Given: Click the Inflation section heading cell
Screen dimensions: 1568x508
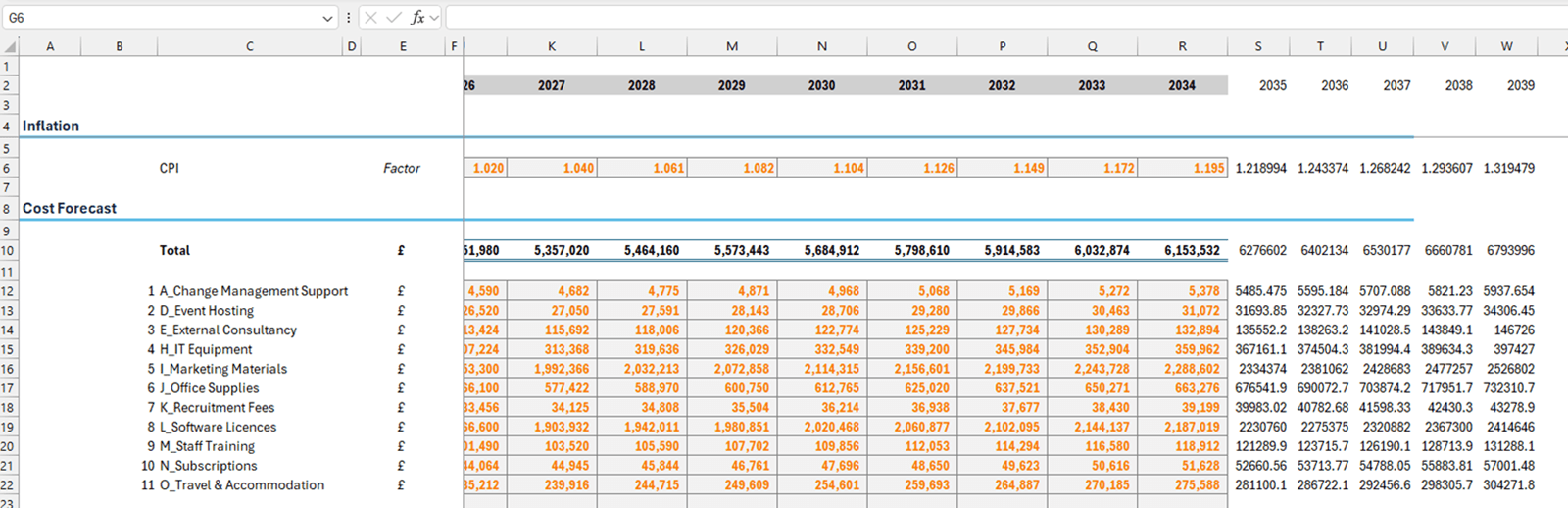Looking at the screenshot, I should pyautogui.click(x=51, y=127).
